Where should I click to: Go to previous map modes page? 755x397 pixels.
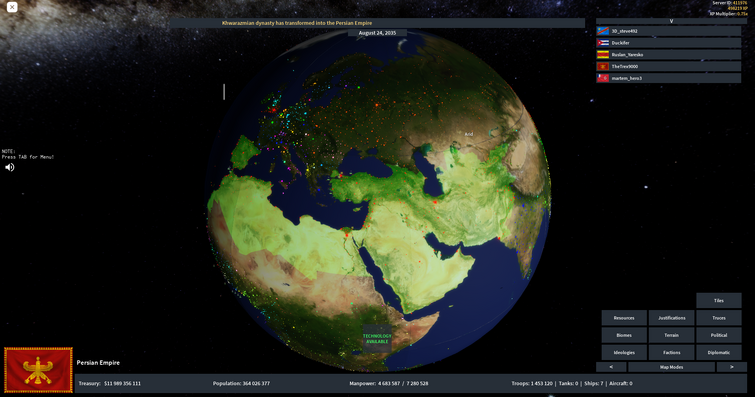pyautogui.click(x=611, y=367)
